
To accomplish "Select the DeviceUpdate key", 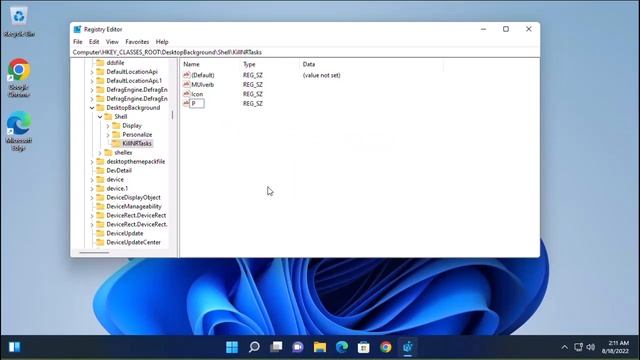I will click(x=124, y=233).
